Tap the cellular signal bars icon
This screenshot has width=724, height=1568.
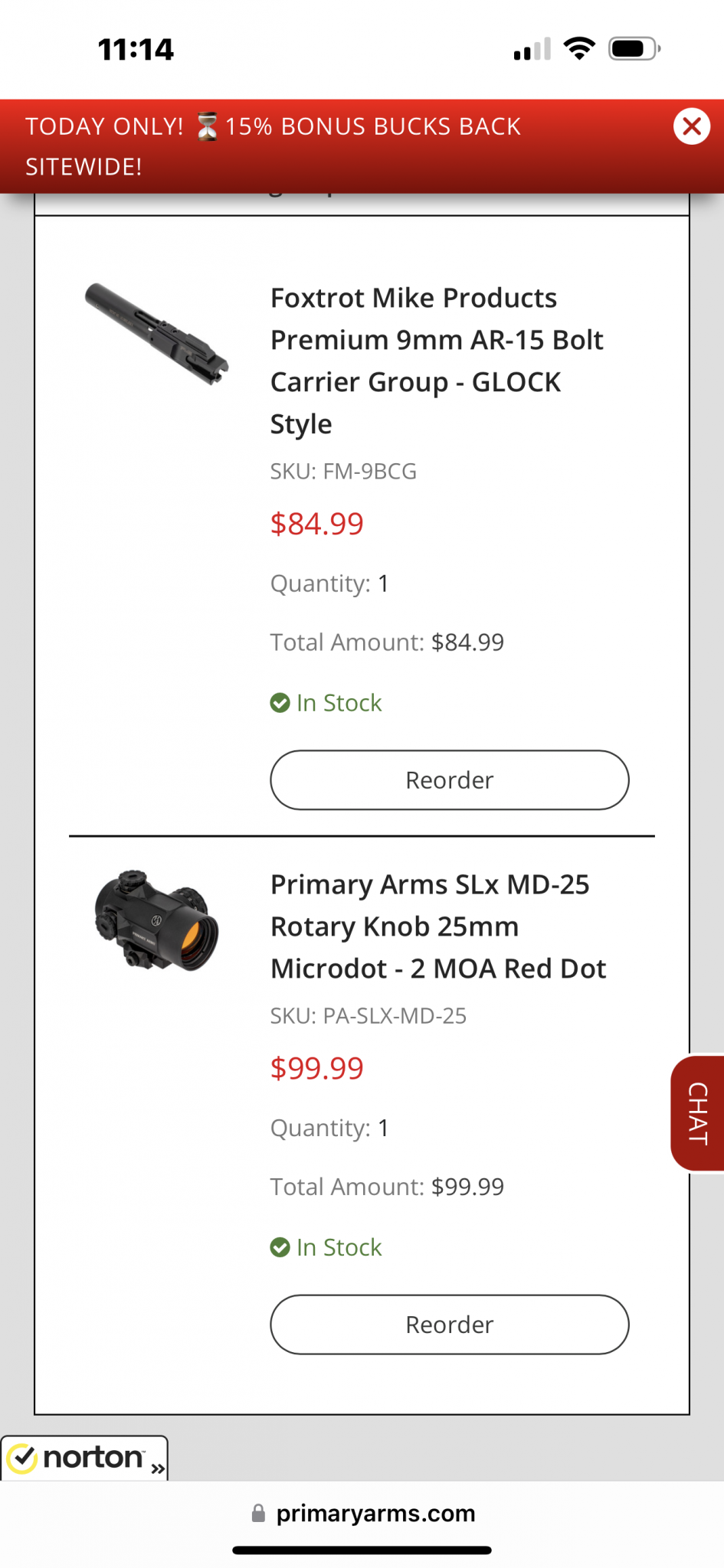[x=532, y=49]
